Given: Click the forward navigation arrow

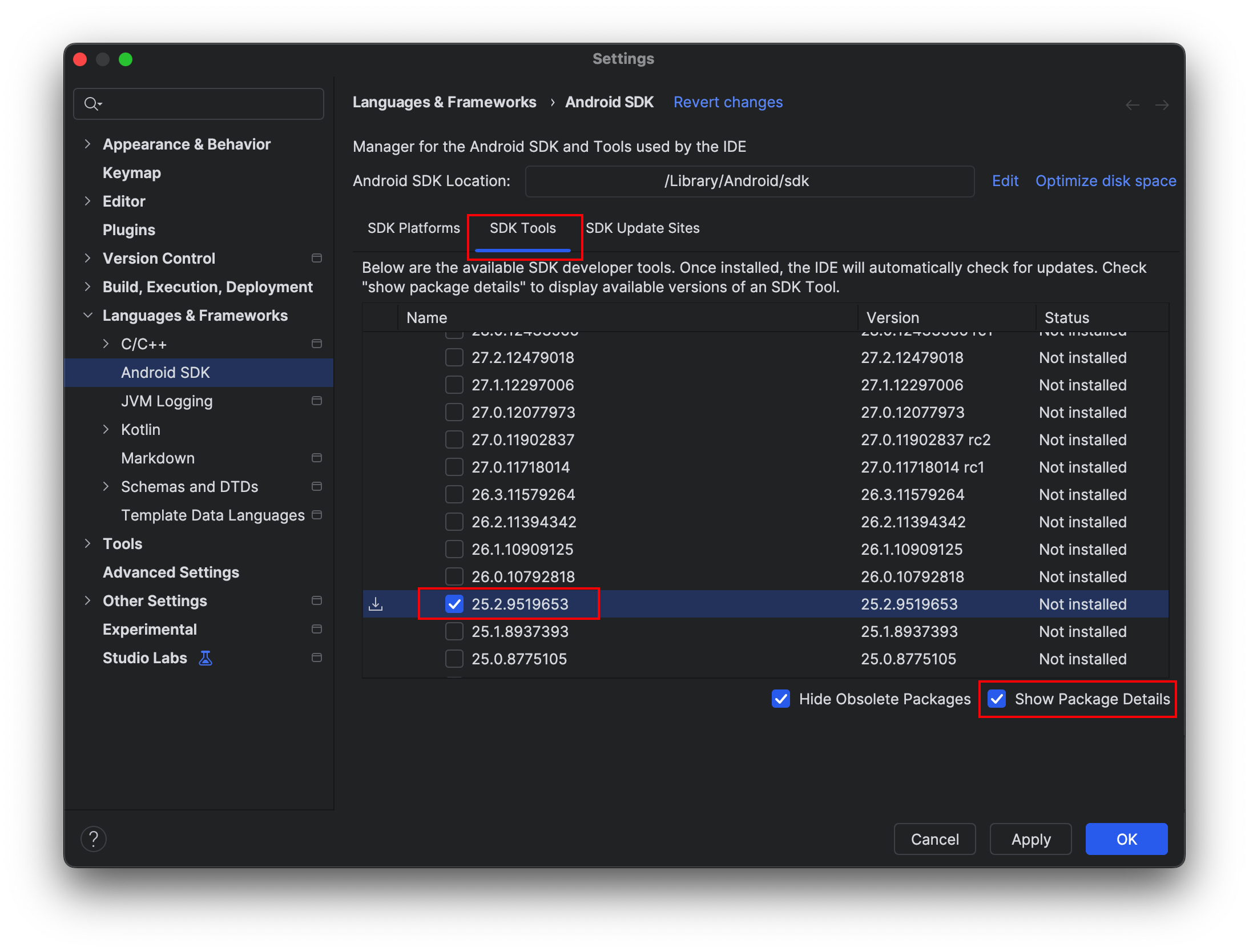Looking at the screenshot, I should point(1162,105).
